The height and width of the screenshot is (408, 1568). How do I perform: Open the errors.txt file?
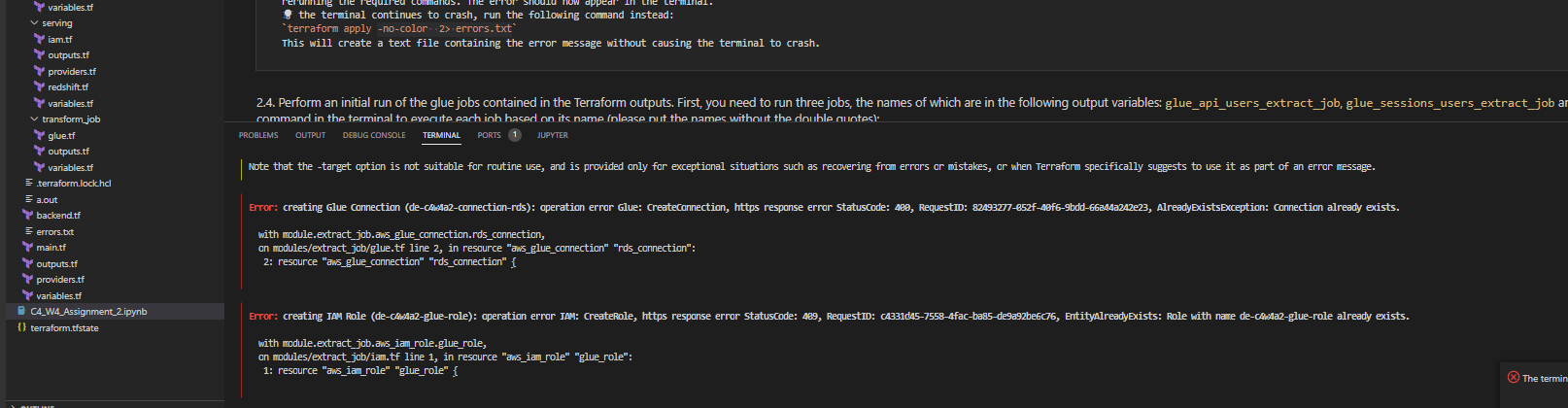(x=54, y=231)
